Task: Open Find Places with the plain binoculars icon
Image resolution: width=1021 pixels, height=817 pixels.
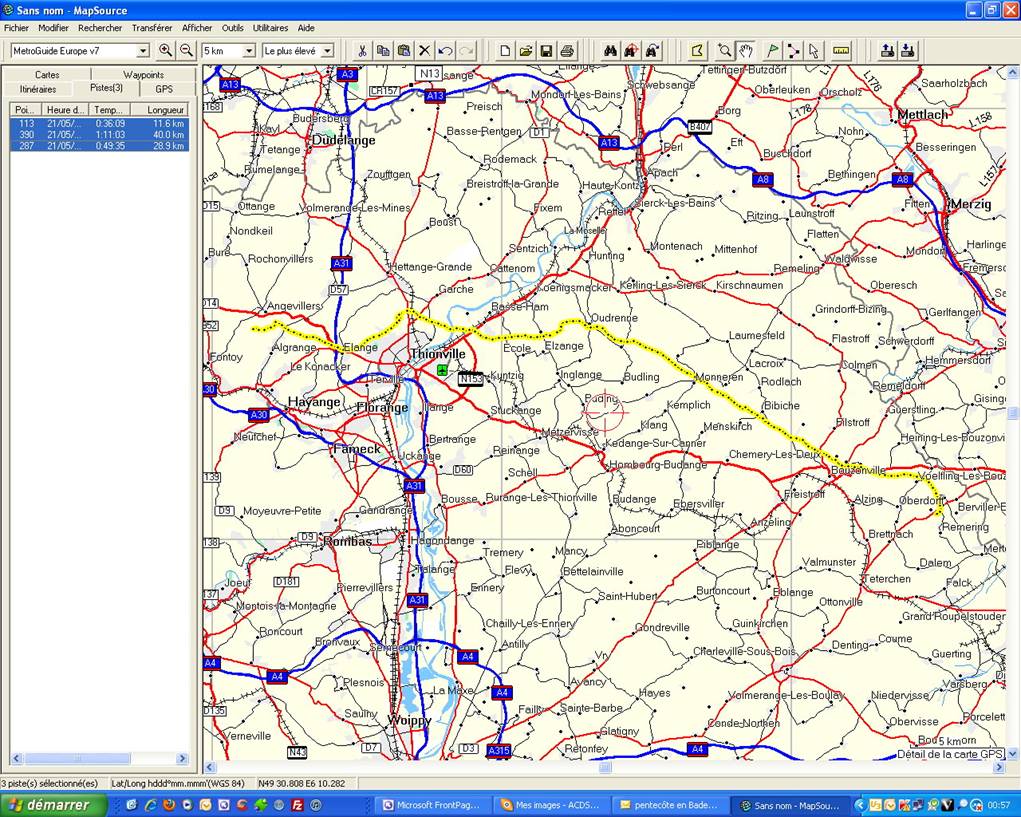Action: [609, 50]
